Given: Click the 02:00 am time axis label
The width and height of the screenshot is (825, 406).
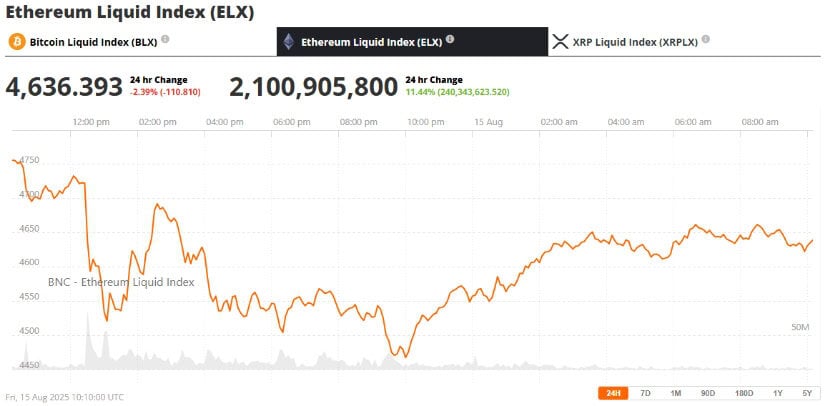Looking at the screenshot, I should (x=559, y=122).
